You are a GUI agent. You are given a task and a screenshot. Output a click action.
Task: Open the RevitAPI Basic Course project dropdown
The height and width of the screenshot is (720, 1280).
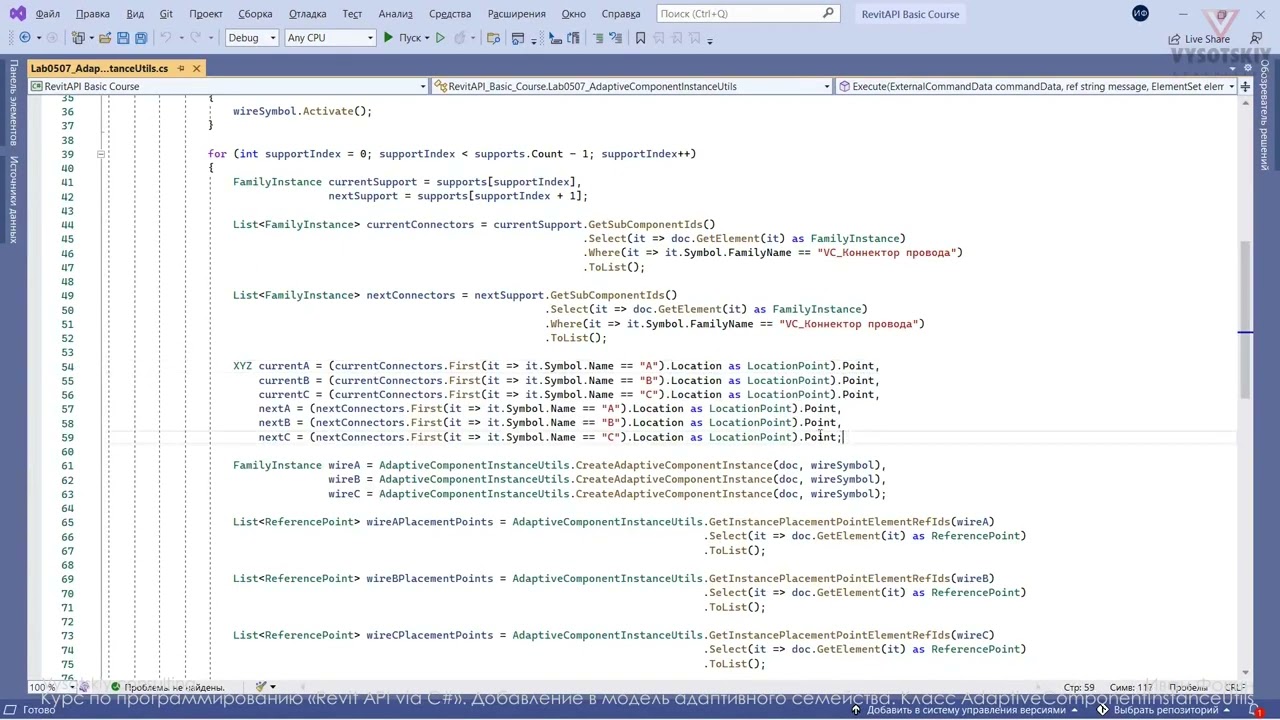click(x=228, y=86)
